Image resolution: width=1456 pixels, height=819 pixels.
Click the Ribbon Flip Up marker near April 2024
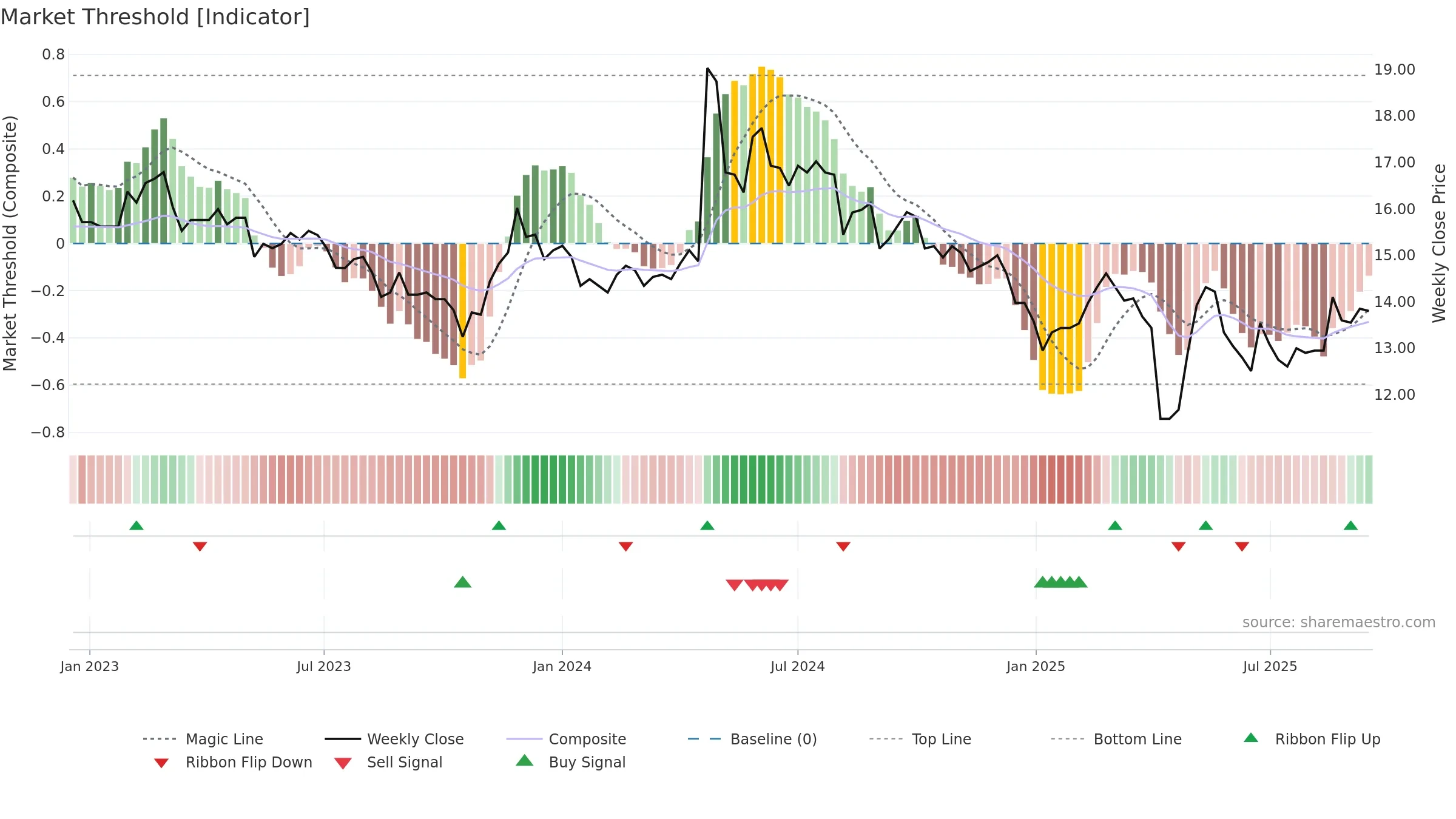point(707,525)
